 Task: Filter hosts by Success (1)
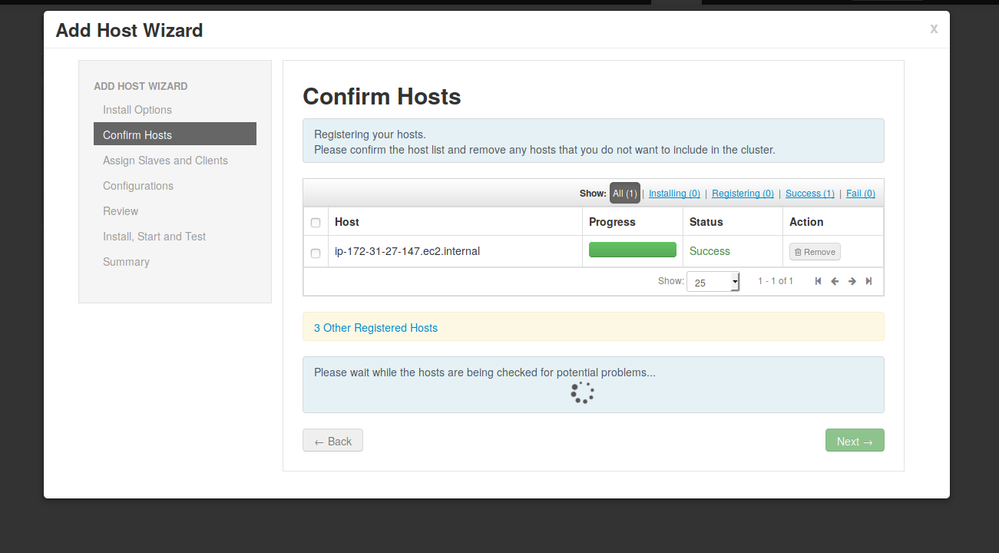pos(810,194)
